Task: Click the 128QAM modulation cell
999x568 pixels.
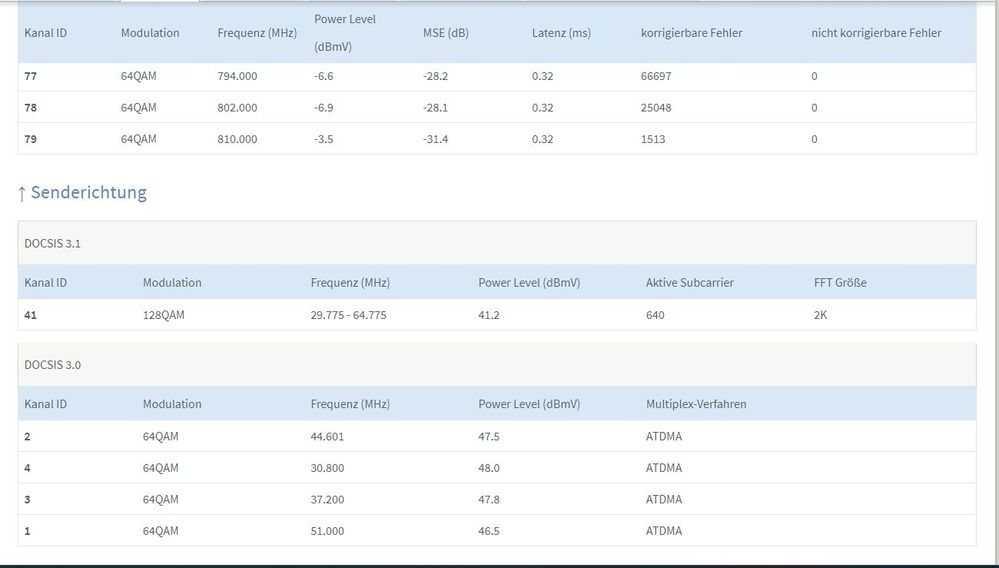Action: [164, 315]
